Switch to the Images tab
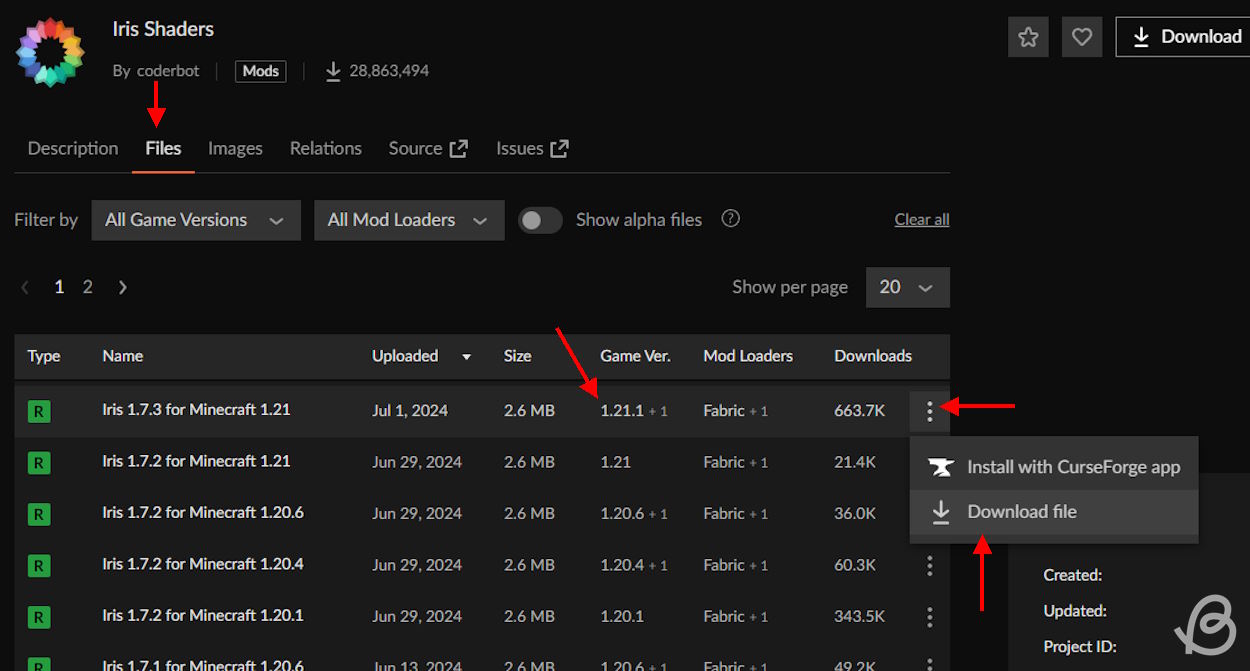 pos(235,148)
